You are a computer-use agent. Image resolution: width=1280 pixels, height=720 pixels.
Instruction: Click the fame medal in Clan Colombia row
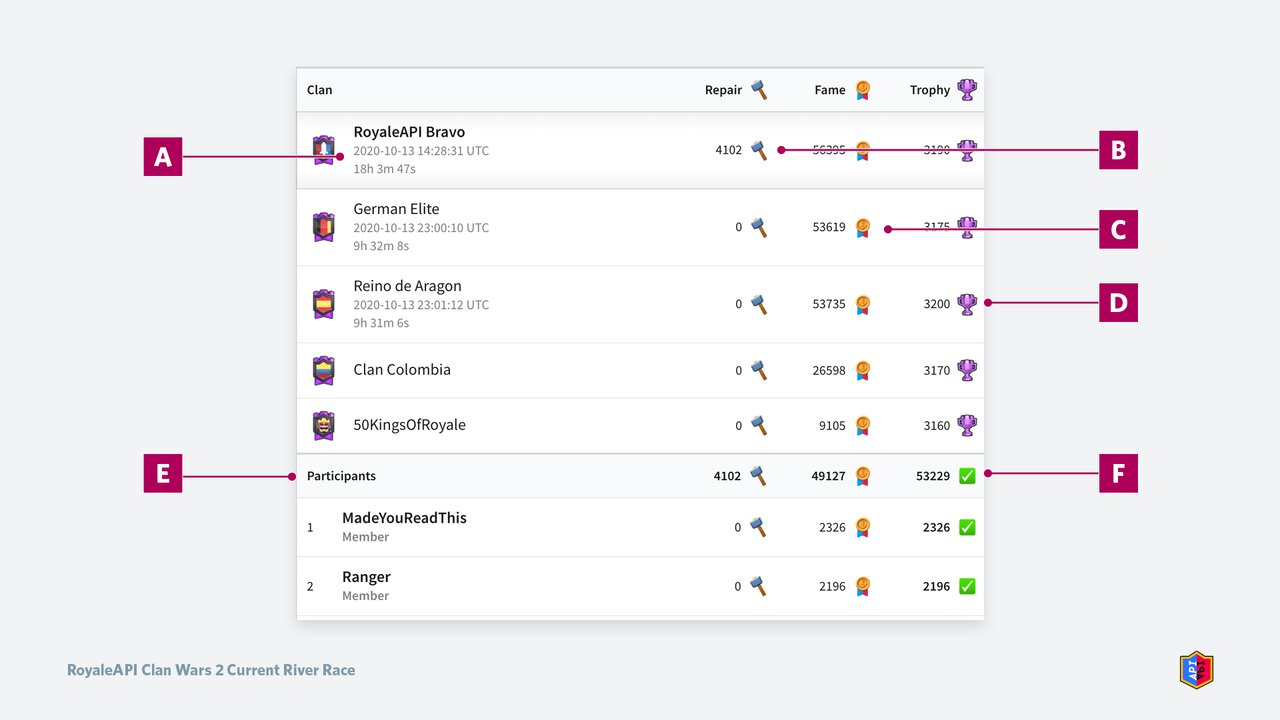pos(862,370)
